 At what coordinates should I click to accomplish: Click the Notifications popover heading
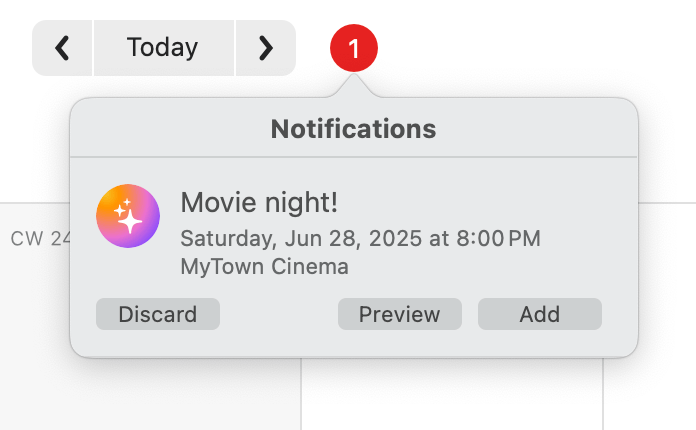[354, 129]
